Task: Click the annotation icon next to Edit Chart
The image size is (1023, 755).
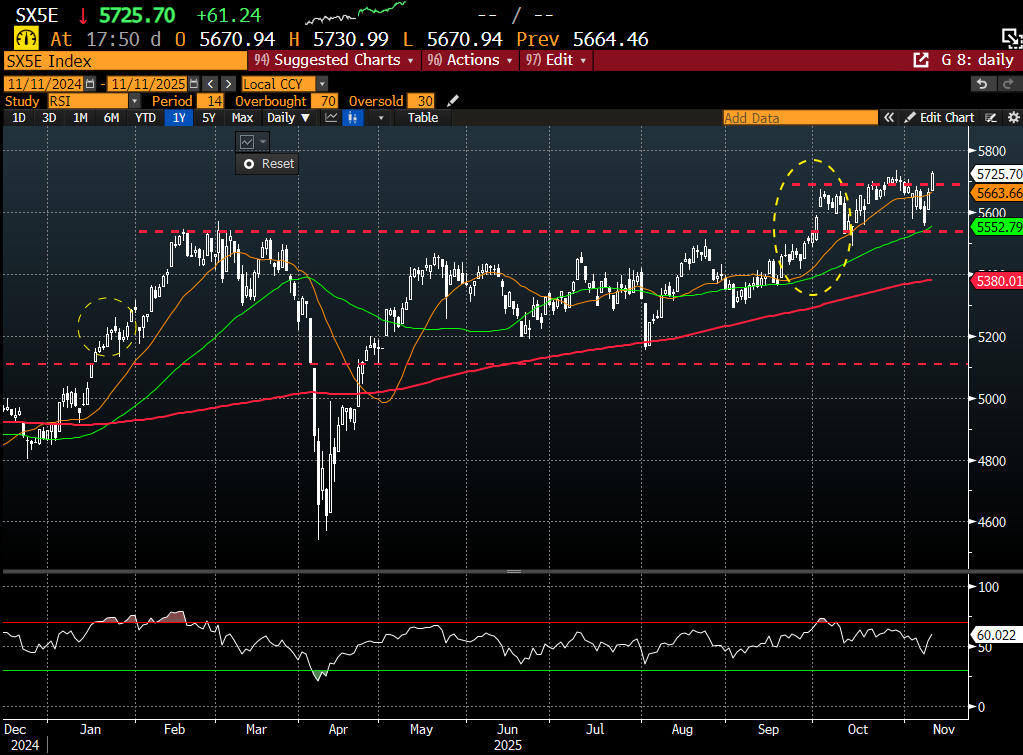Action: 989,118
